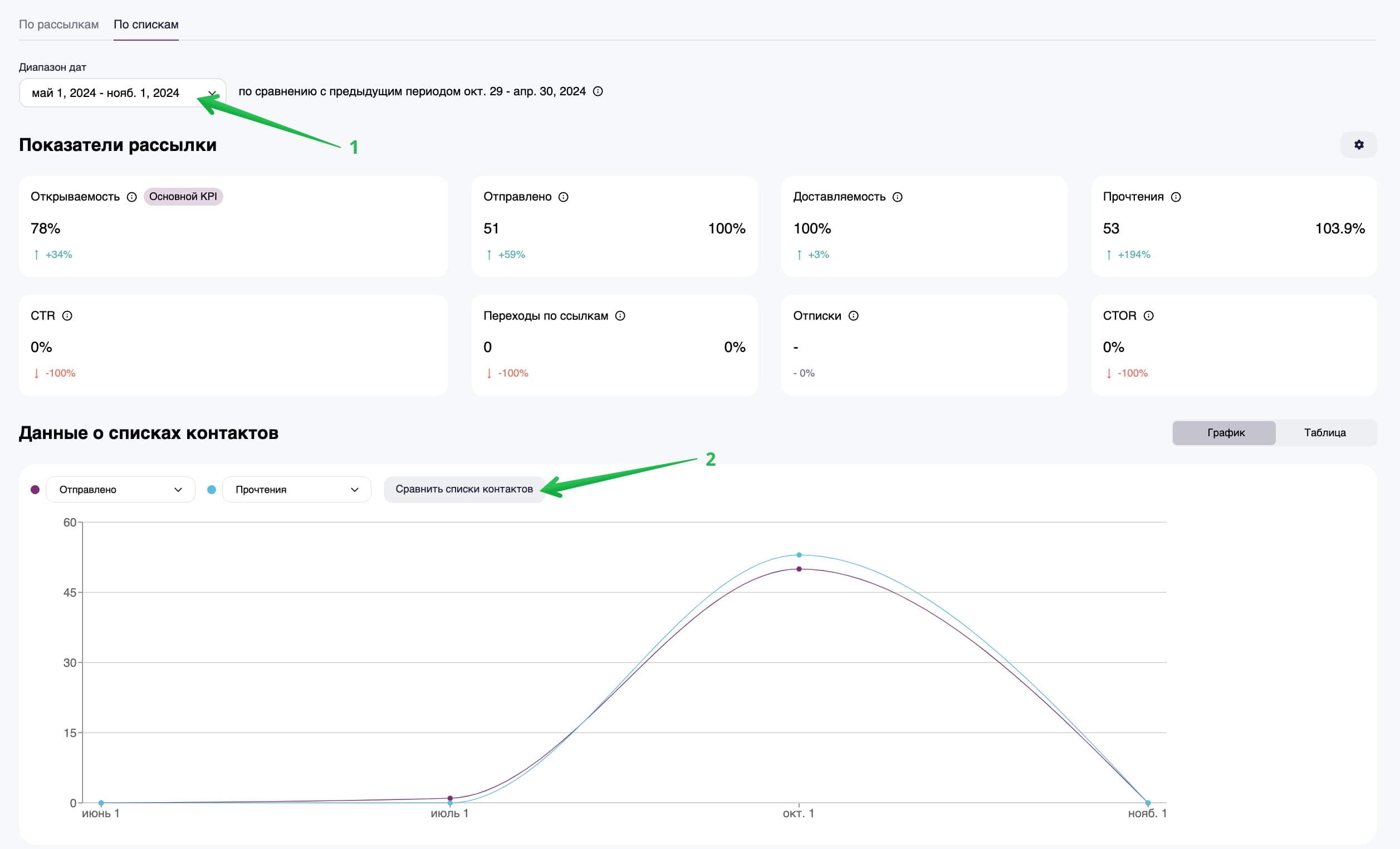
Task: Select По спискам tab
Action: click(146, 25)
